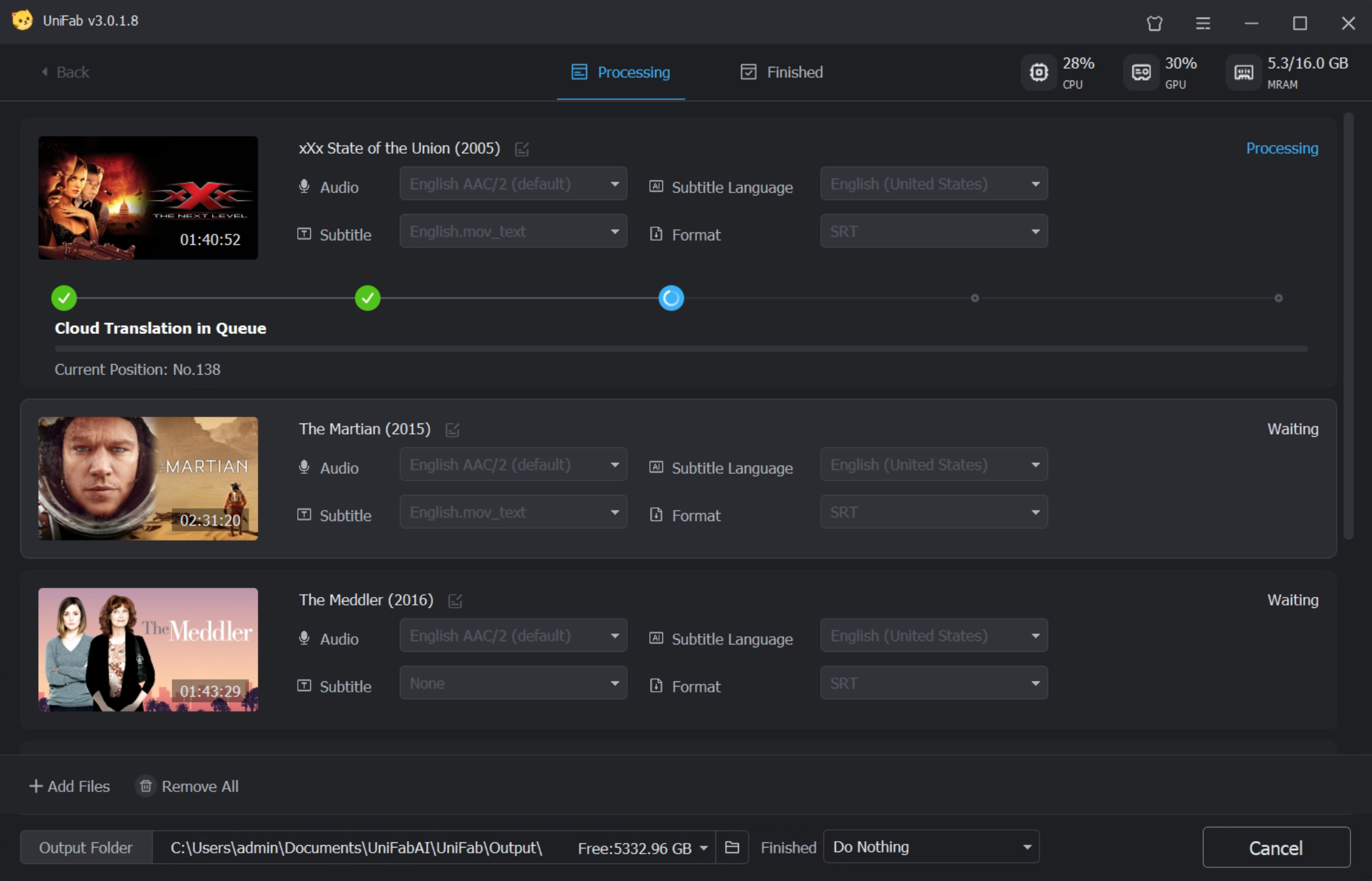Click first completed step checkmark marker

(64, 298)
